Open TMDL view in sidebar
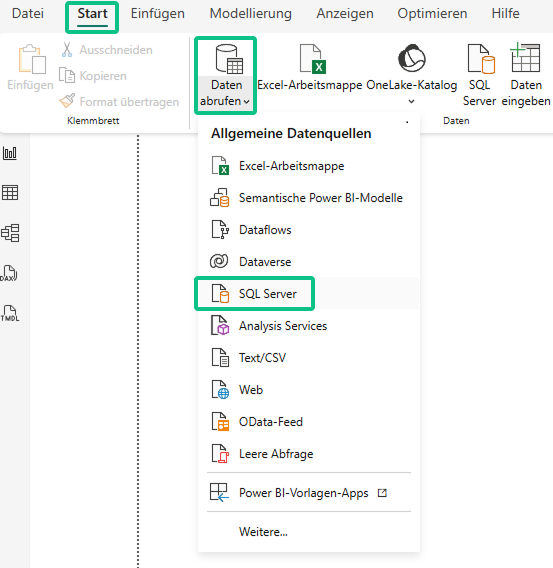The image size is (553, 568). (x=10, y=313)
